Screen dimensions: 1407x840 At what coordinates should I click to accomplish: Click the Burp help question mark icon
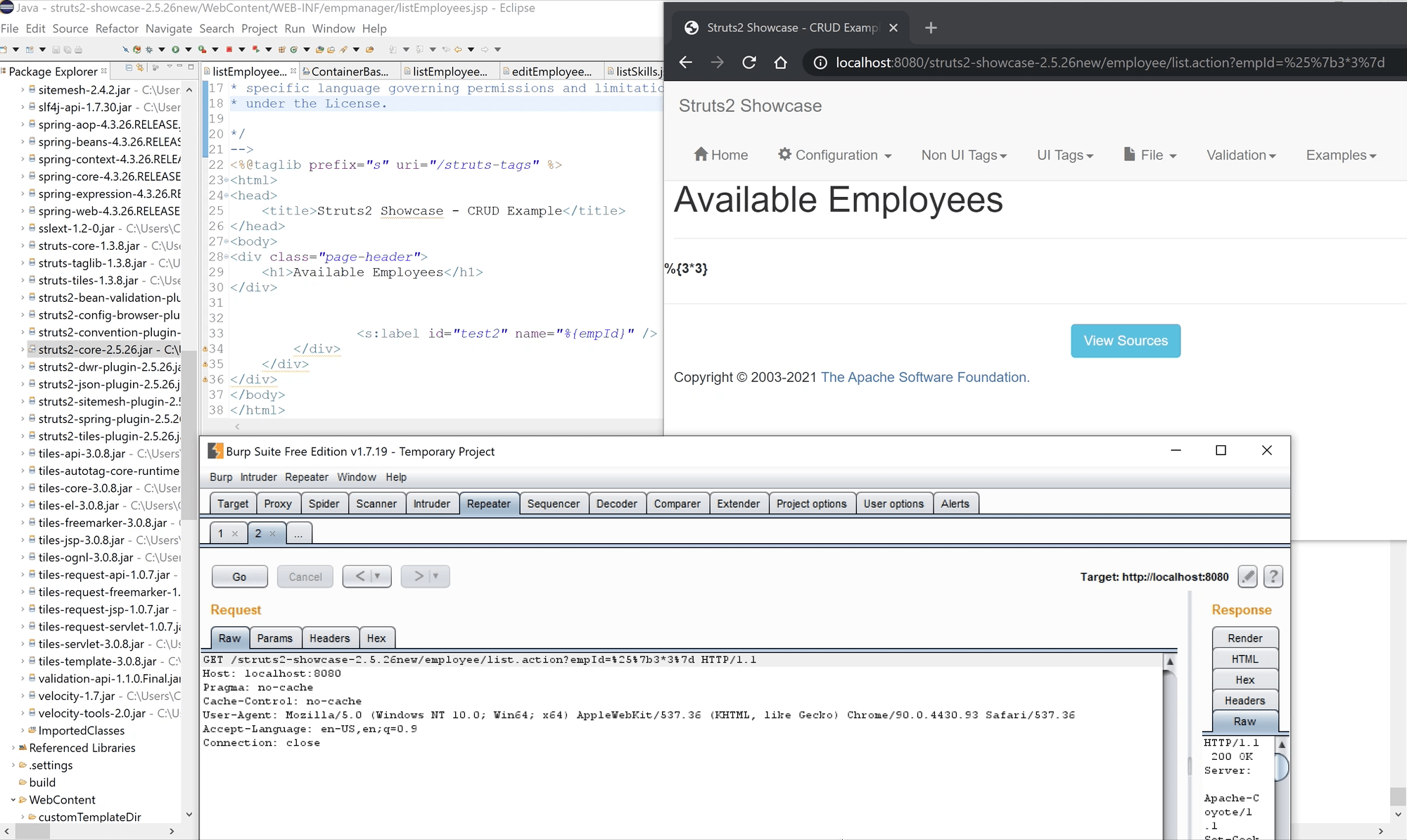[x=1273, y=576]
